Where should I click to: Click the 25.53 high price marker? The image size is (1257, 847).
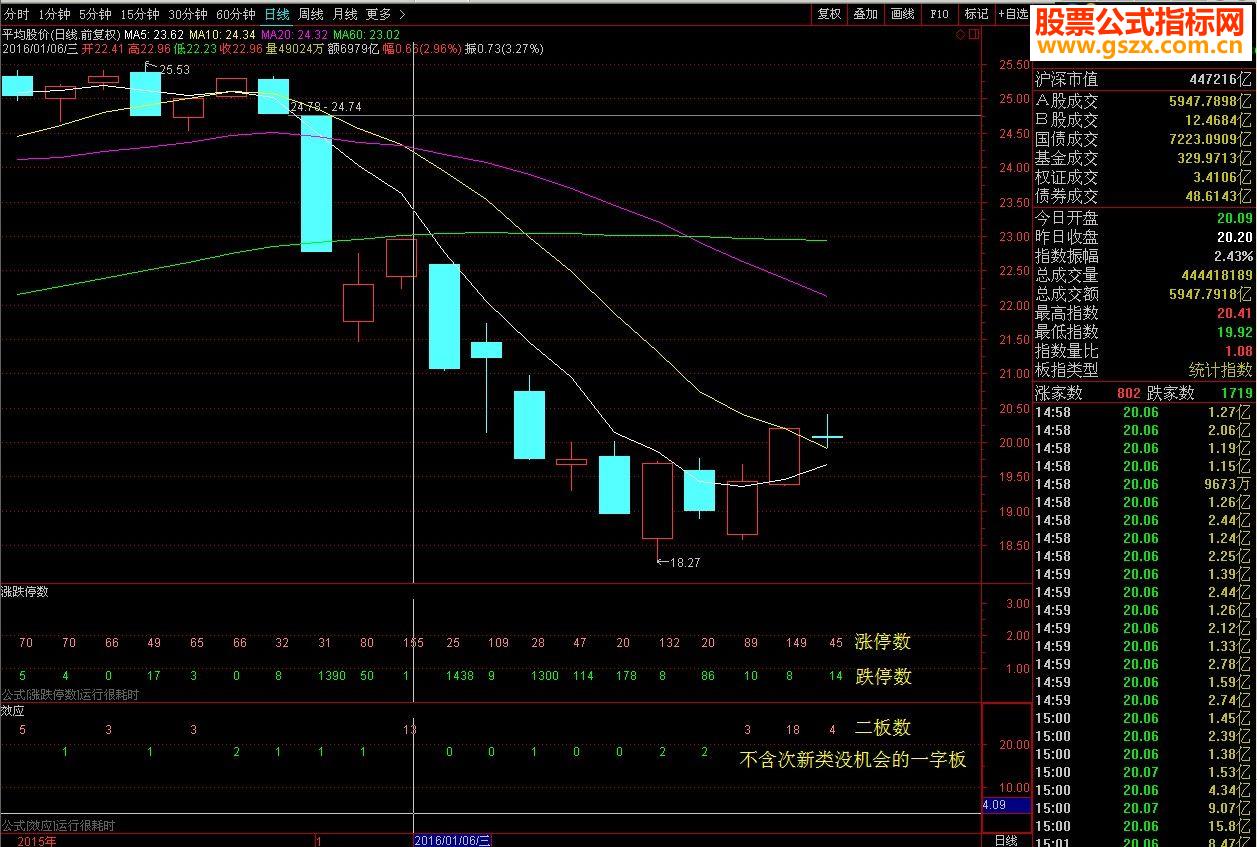pos(173,69)
